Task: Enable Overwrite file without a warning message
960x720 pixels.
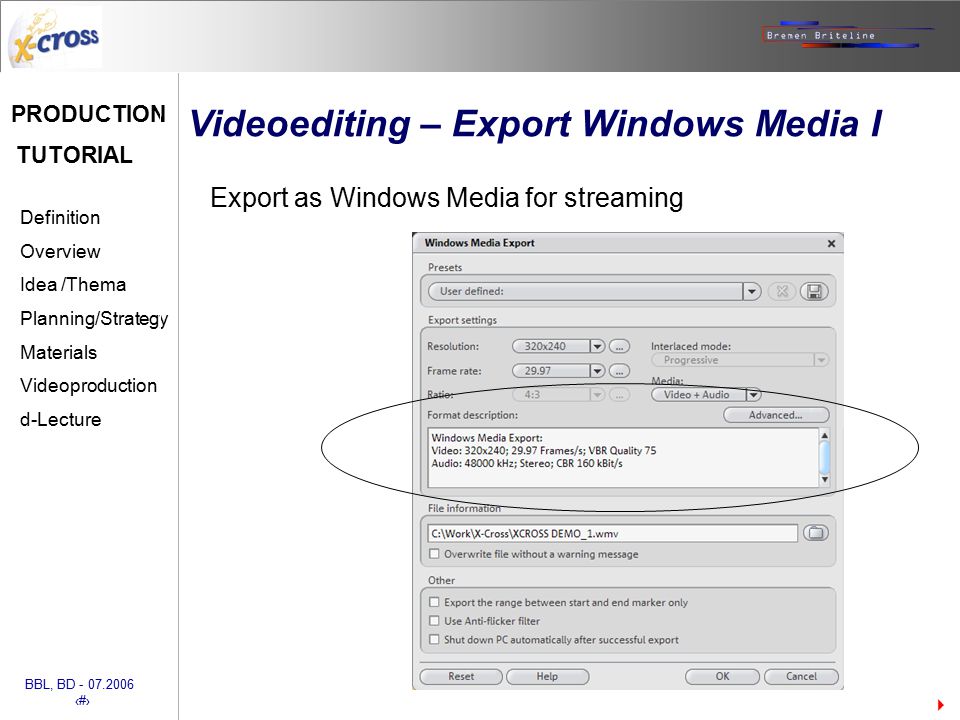Action: coord(434,554)
